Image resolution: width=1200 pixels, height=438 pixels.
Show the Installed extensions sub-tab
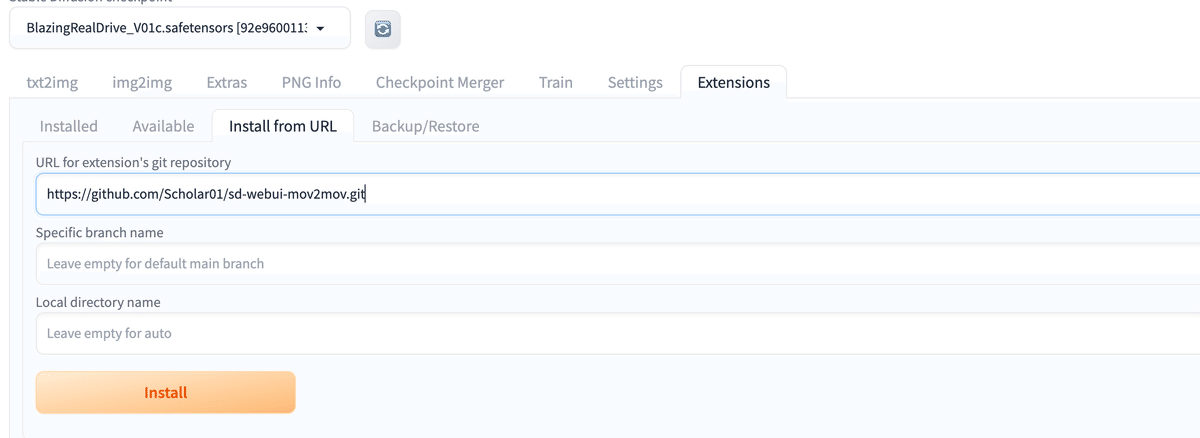click(69, 126)
